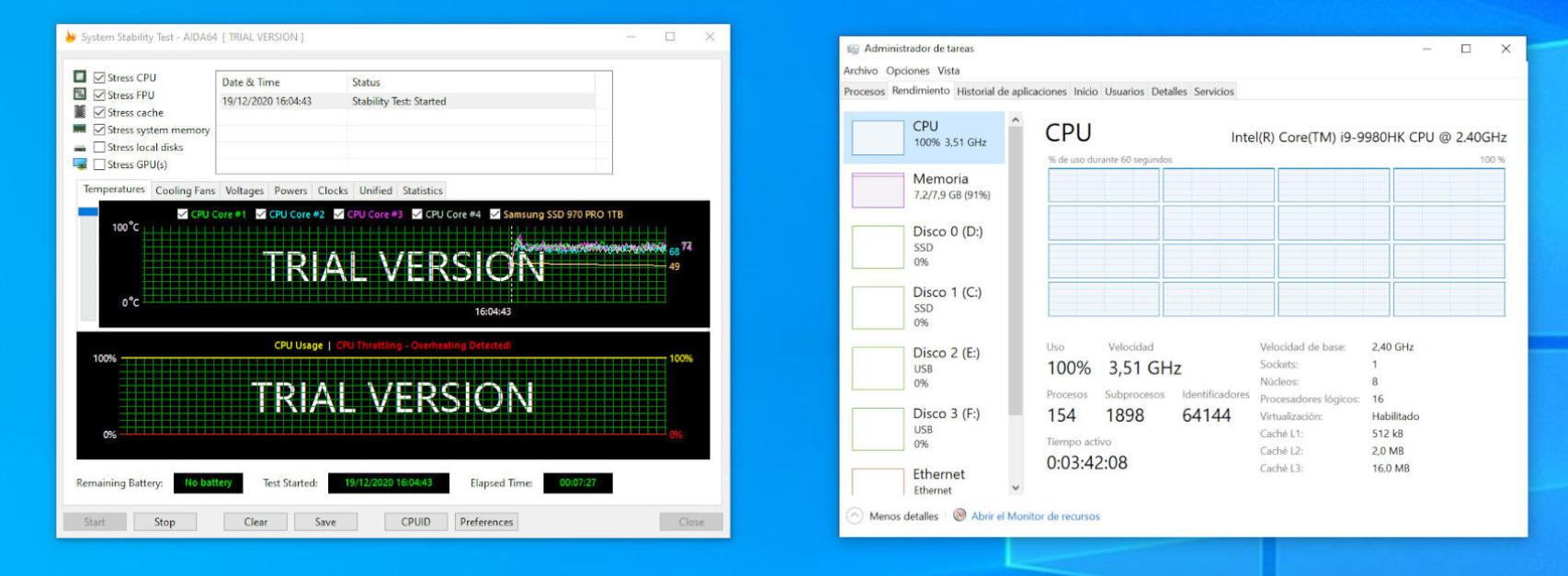Viewport: 1568px width, 576px height.
Task: Open the Detalles tab
Action: point(1169,91)
